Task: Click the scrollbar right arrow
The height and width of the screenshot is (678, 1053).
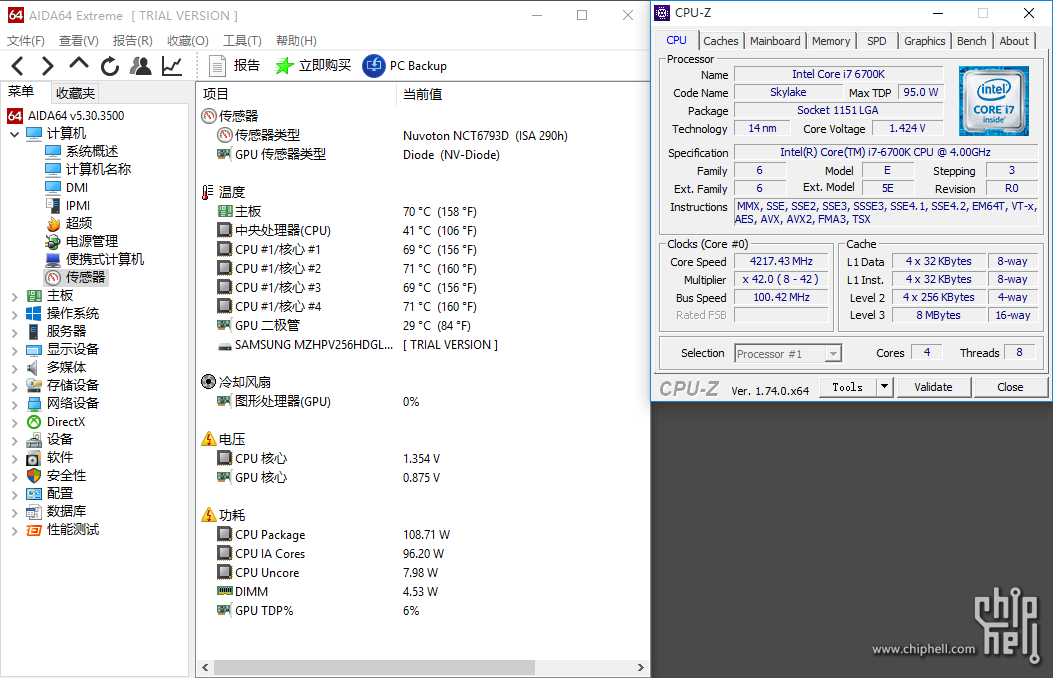Action: 641,667
